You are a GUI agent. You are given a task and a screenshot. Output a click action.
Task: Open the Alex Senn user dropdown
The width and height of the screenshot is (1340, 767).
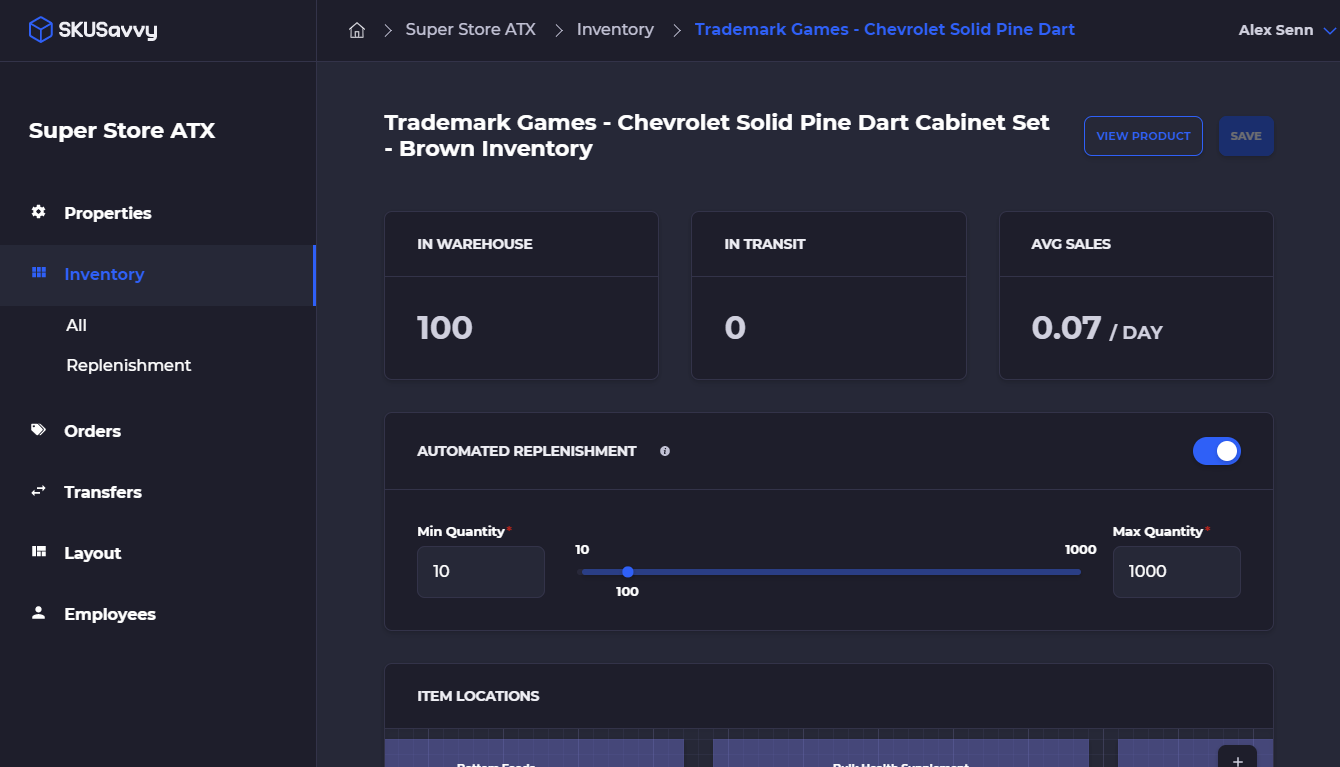click(x=1286, y=30)
